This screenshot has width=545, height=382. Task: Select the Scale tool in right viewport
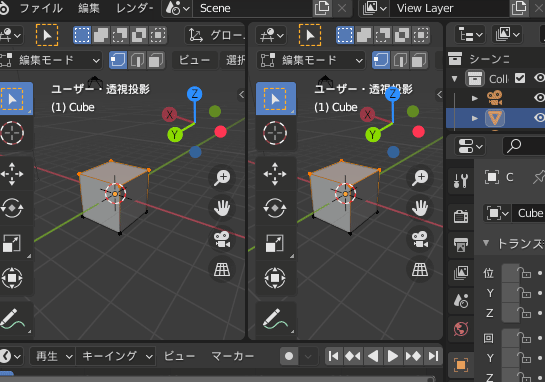click(x=275, y=243)
